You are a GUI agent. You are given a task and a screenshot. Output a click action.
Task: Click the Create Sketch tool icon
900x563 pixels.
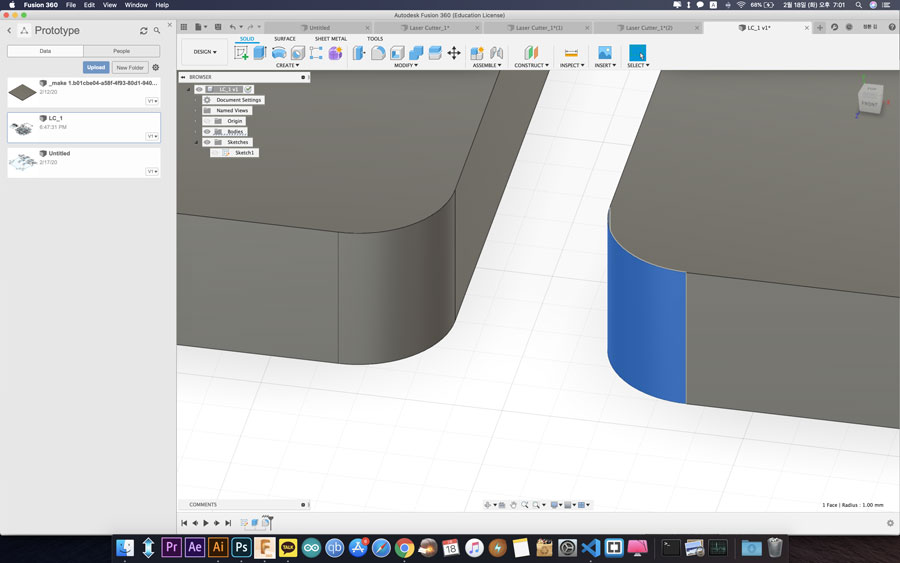click(x=241, y=53)
